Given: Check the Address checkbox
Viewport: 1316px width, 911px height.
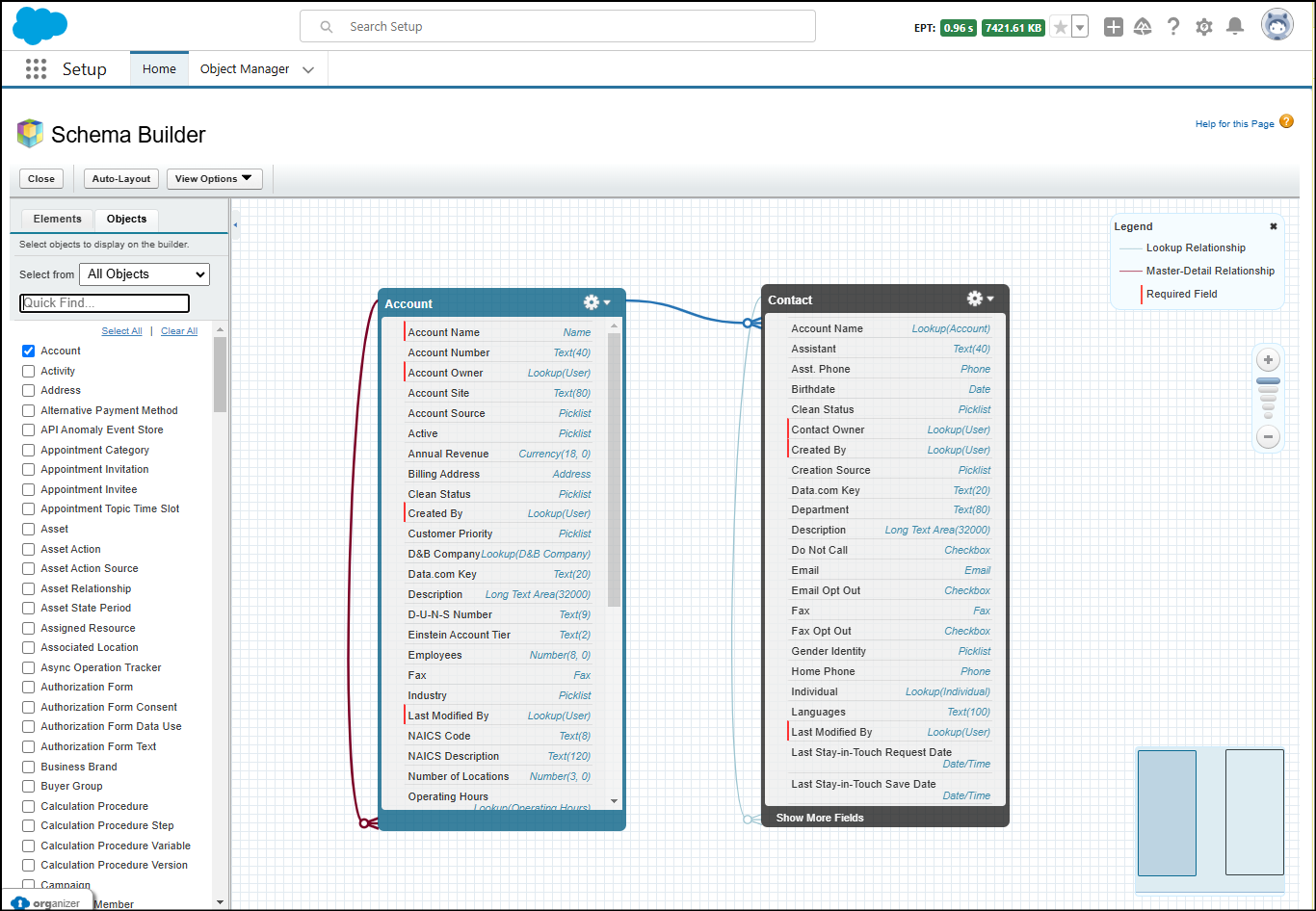Looking at the screenshot, I should click(29, 390).
